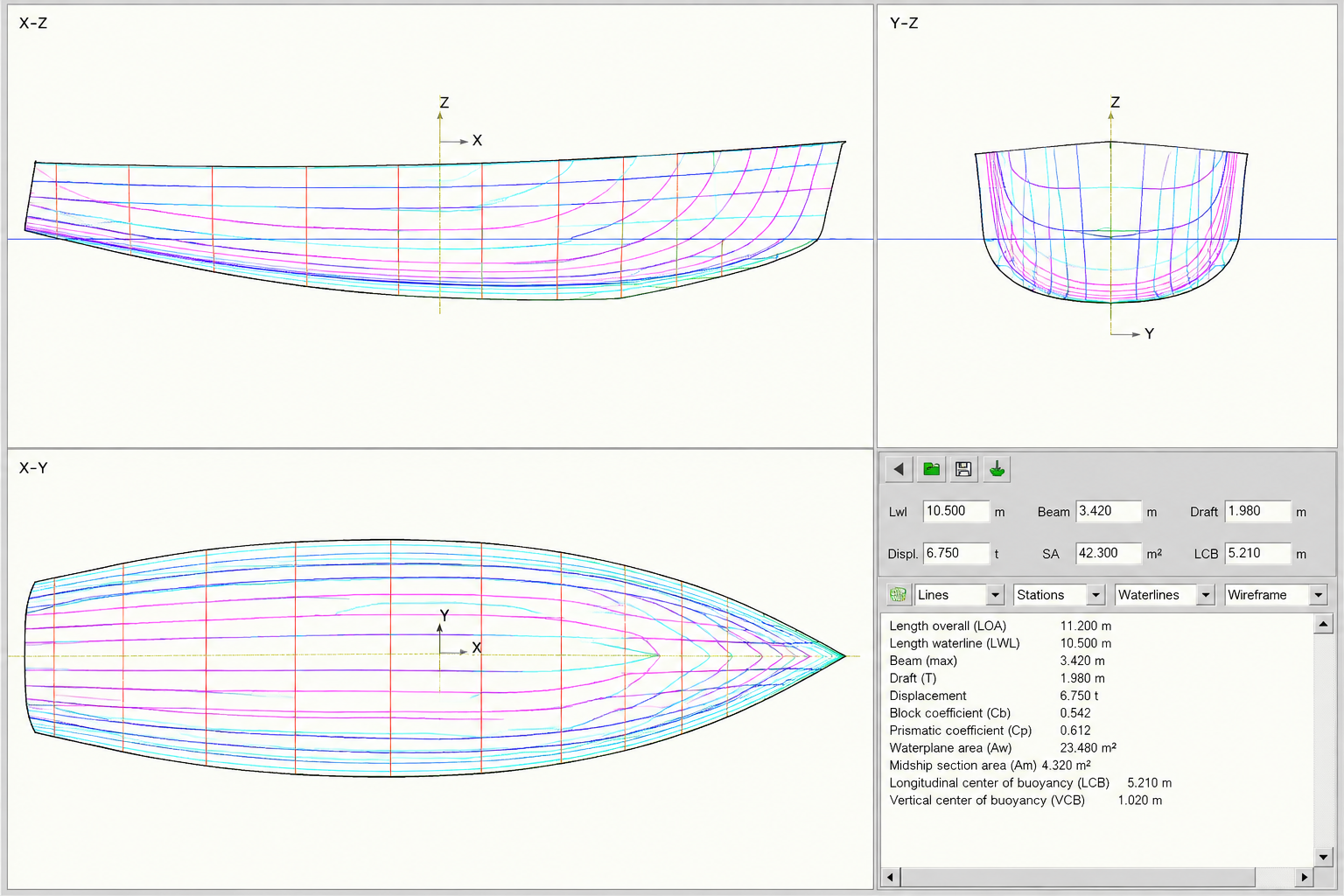Click 'Vertical center of buoyancy (VCB)' row

click(1025, 801)
